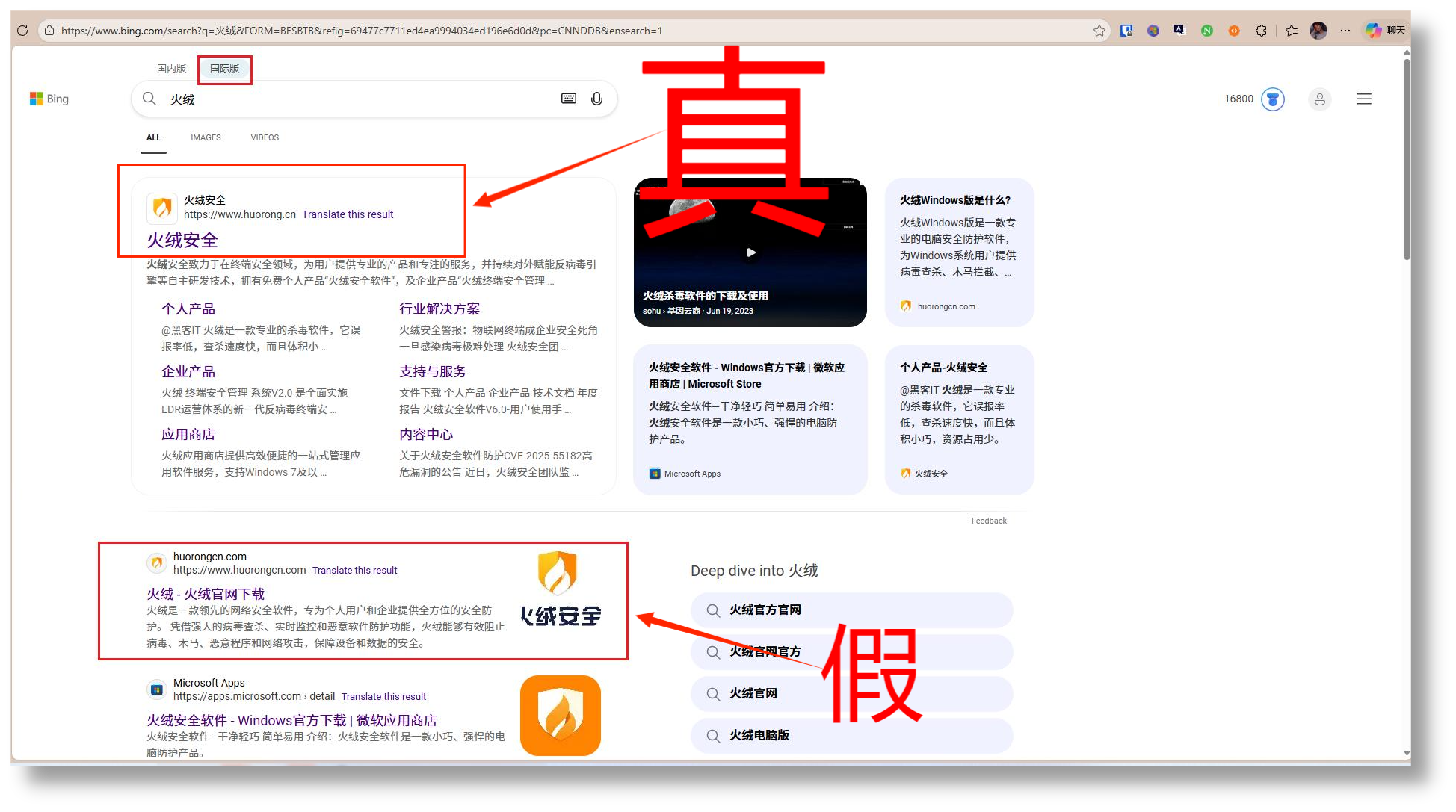Play the 火绒杀毒软件的下载及使用 video thumbnail
Screen dimensions: 1456x812
[750, 252]
